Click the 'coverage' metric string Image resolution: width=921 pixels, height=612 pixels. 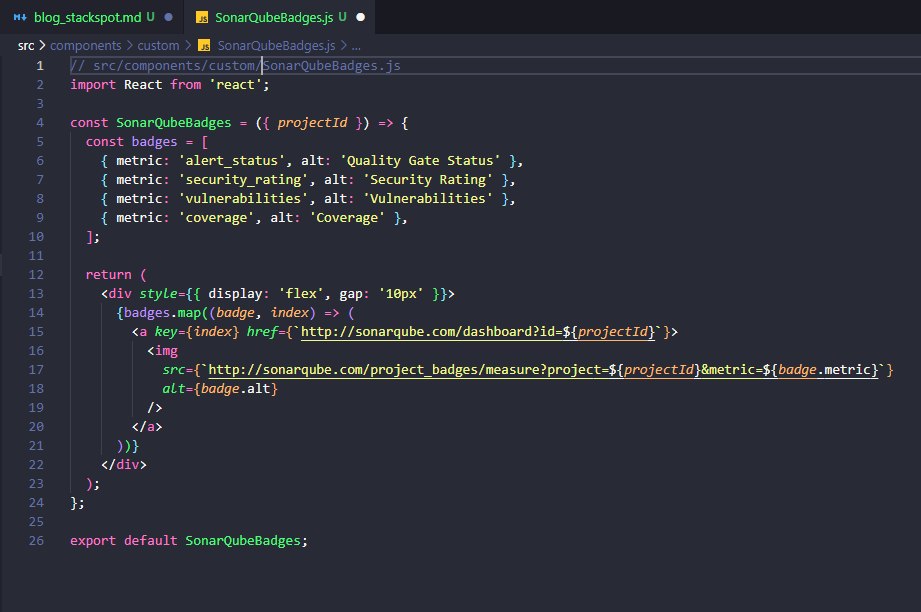pos(216,217)
